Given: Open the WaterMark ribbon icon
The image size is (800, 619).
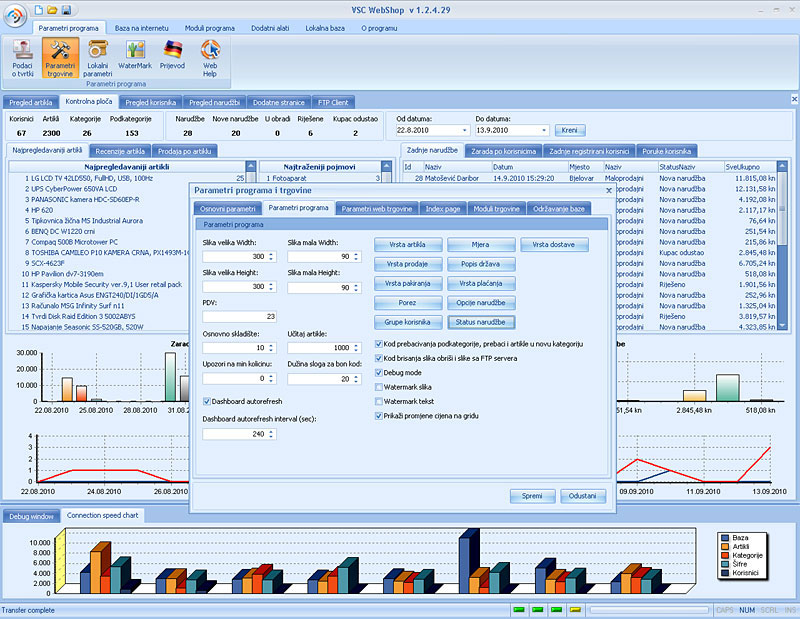Looking at the screenshot, I should [x=135, y=55].
